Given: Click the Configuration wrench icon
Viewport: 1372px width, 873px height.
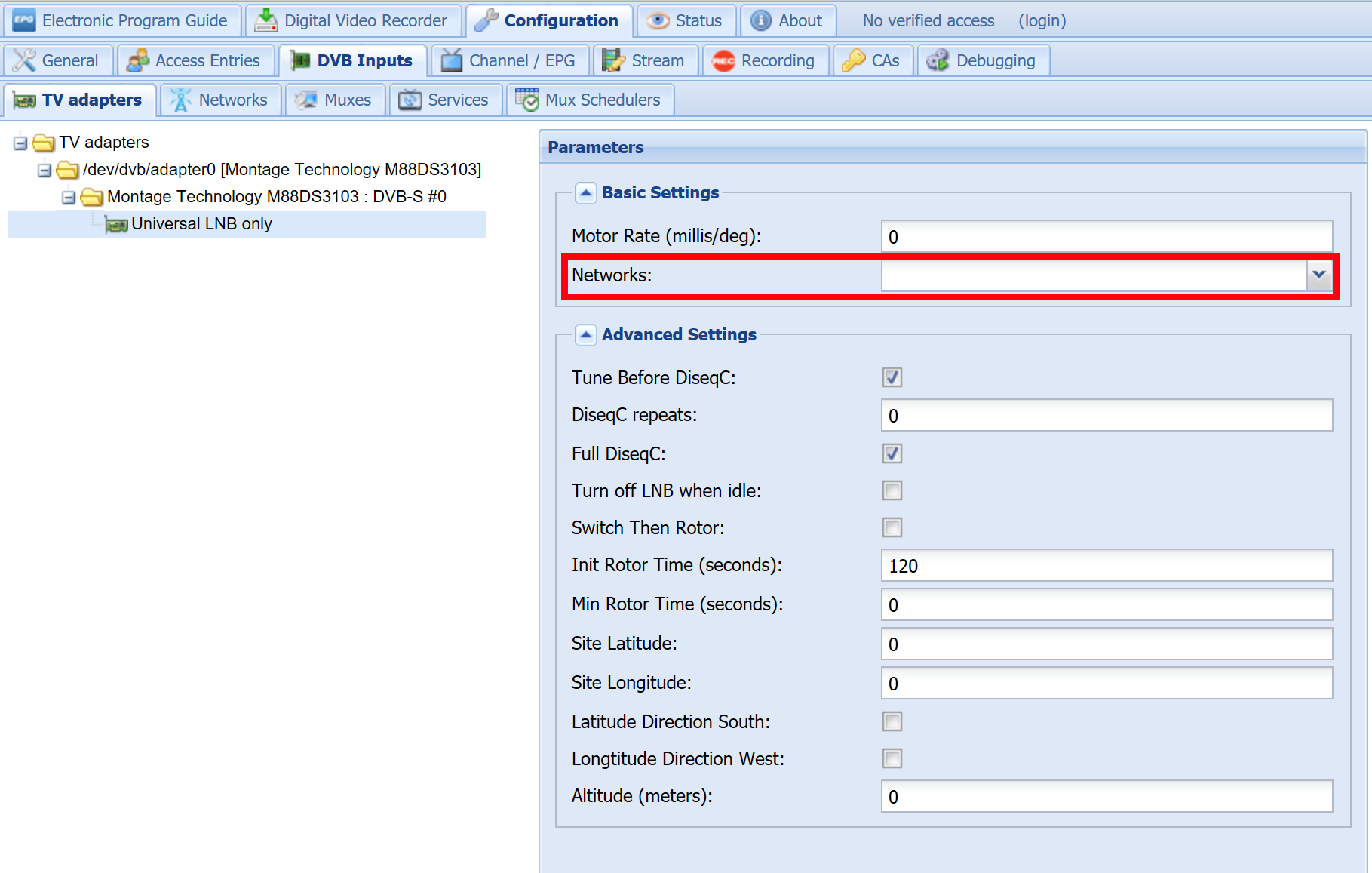Looking at the screenshot, I should pos(486,20).
